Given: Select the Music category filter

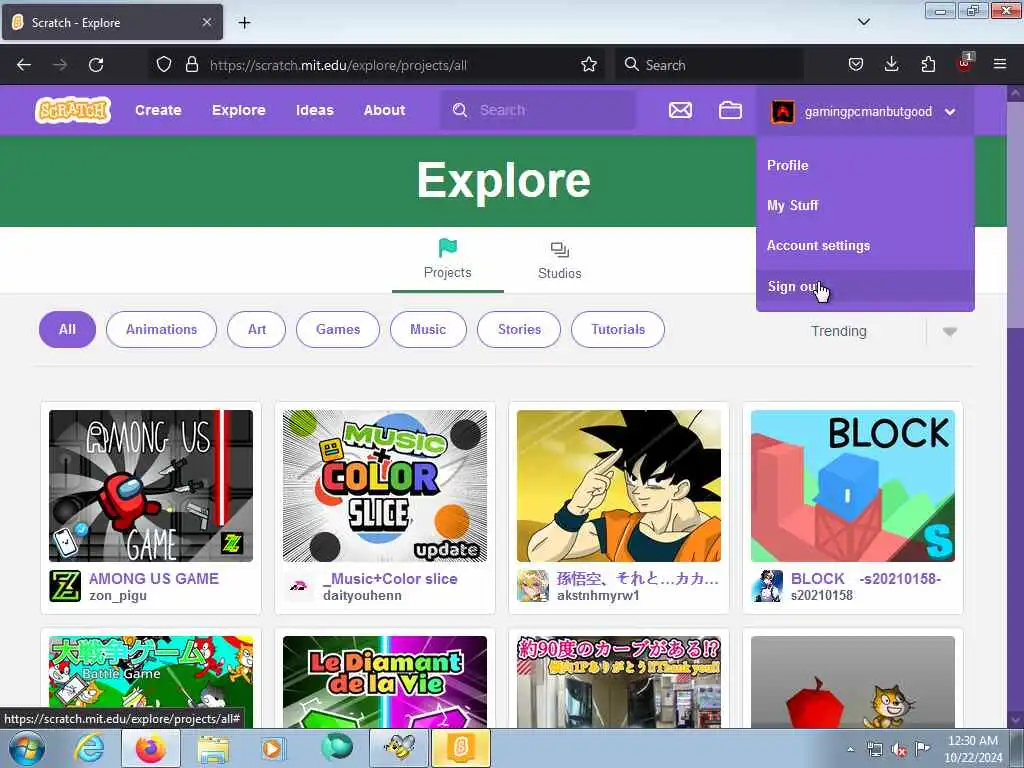Looking at the screenshot, I should tap(428, 329).
